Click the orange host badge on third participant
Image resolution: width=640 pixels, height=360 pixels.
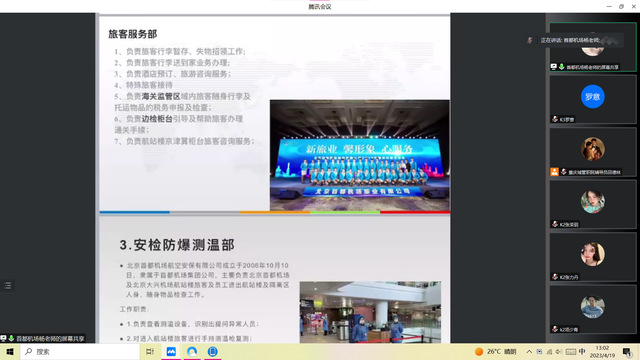coord(554,172)
